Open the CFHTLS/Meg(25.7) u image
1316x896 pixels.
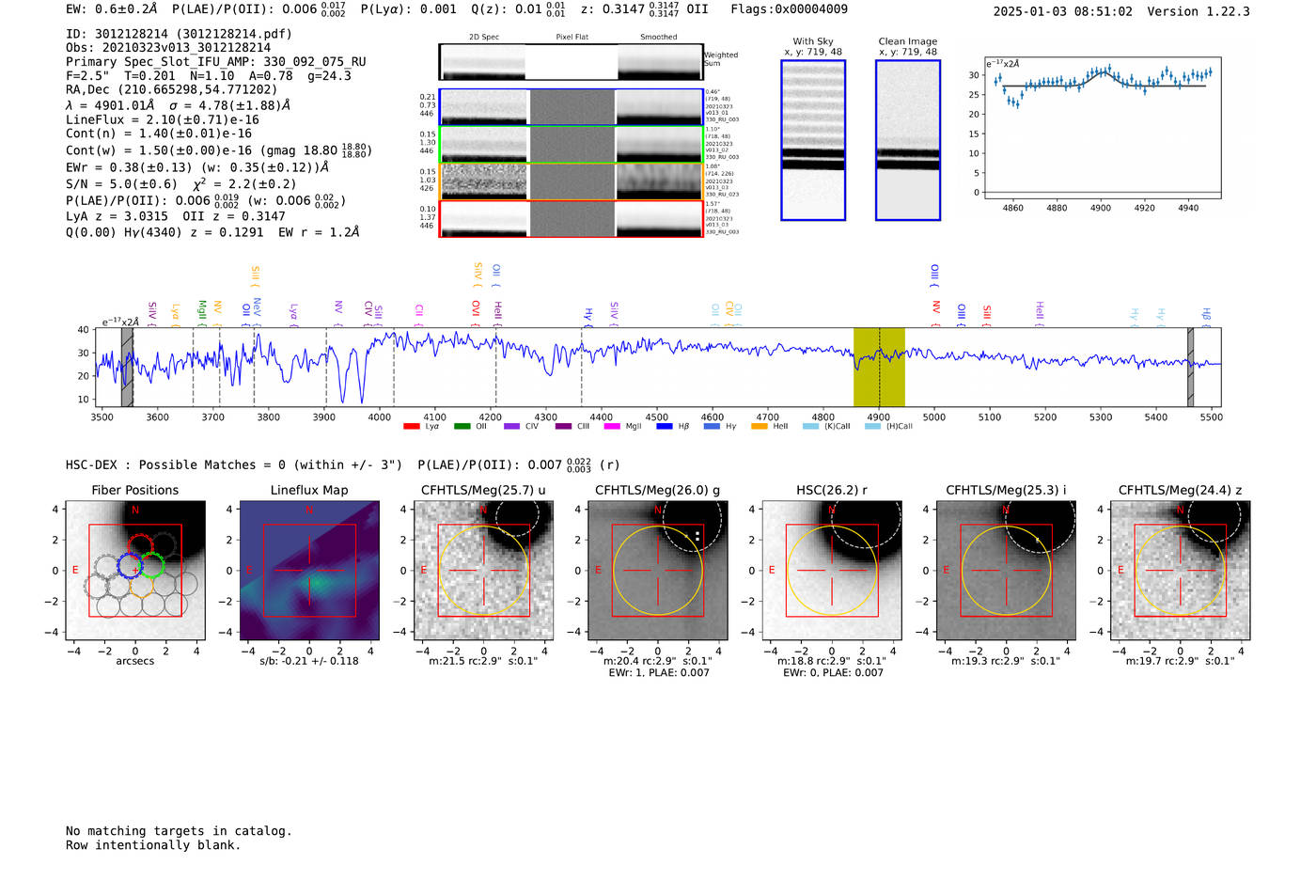tap(483, 571)
